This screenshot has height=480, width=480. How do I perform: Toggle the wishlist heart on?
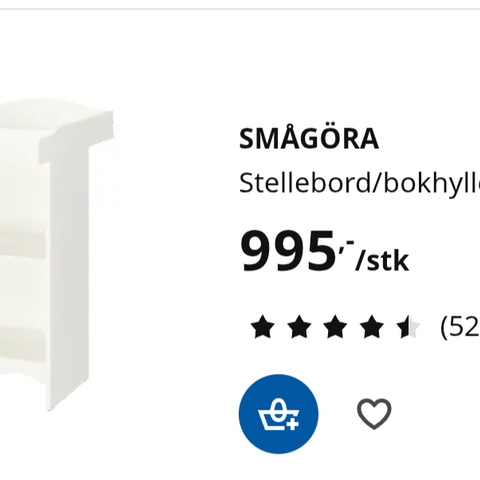tap(374, 414)
